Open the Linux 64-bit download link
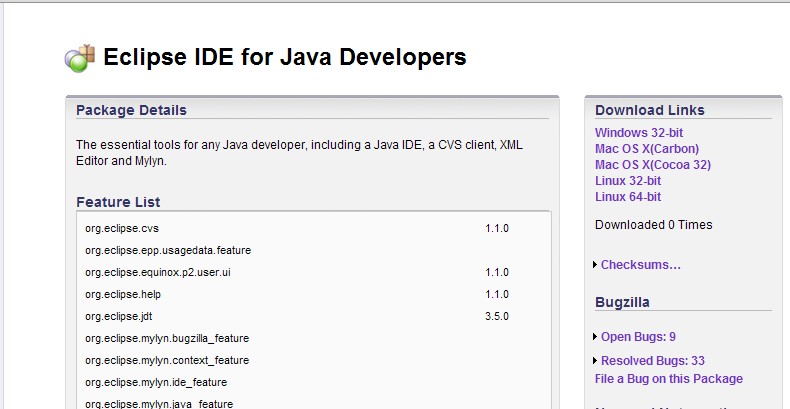The width and height of the screenshot is (790, 409). pyautogui.click(x=628, y=197)
